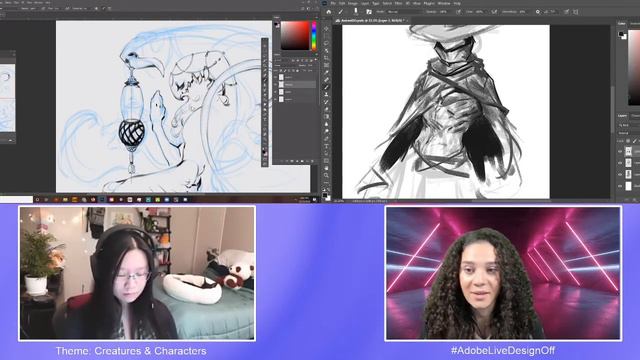Image resolution: width=640 pixels, height=360 pixels.
Task: Toggle visibility of bottom layer in right Layers panel
Action: pyautogui.click(x=620, y=186)
